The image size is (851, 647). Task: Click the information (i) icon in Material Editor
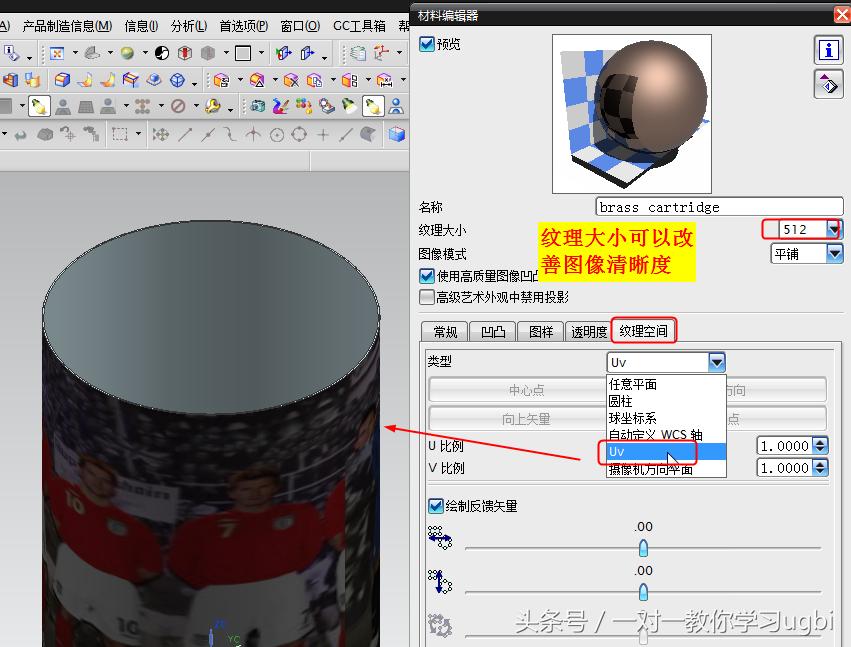pos(829,49)
